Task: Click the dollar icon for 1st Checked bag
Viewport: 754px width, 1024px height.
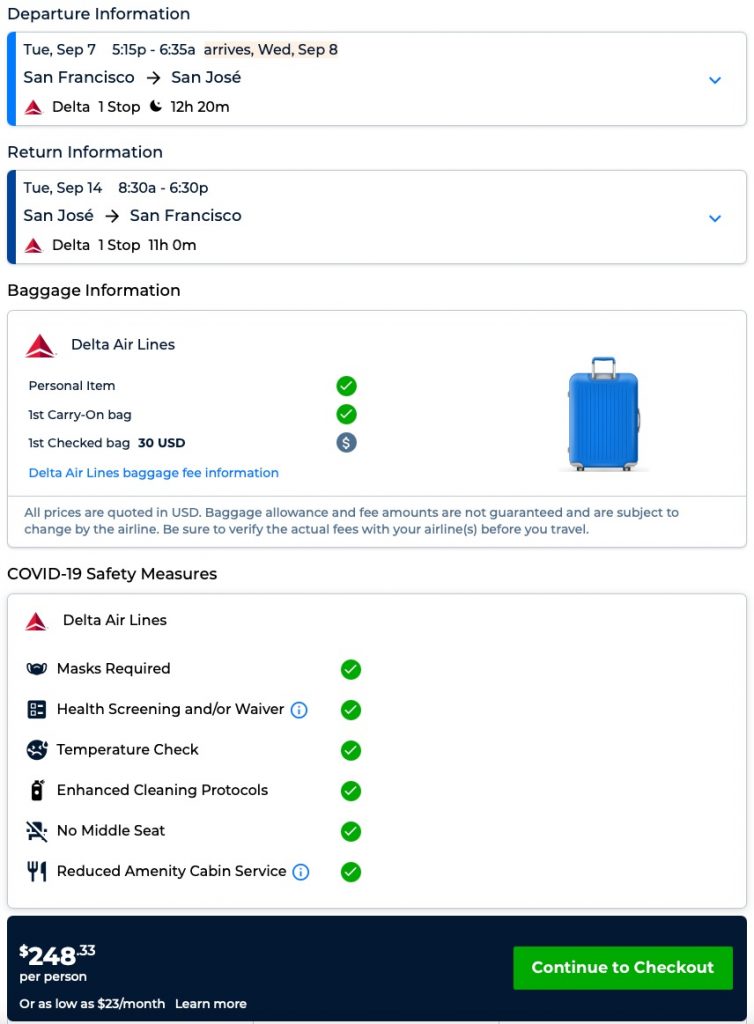Action: [346, 443]
